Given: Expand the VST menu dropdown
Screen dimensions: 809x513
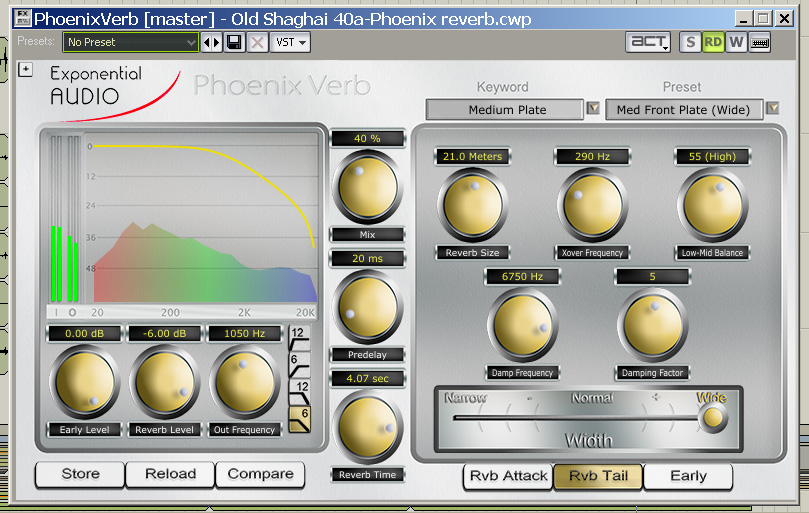Looking at the screenshot, I should coord(291,42).
